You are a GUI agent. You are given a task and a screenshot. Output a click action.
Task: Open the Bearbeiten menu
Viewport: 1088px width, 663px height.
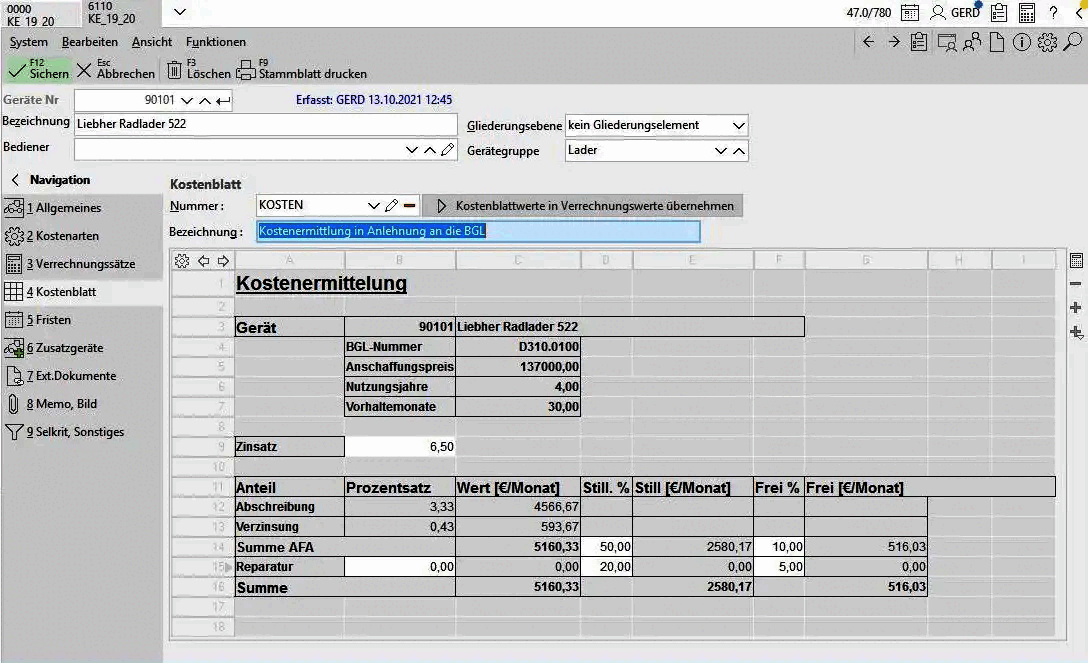pyautogui.click(x=90, y=42)
